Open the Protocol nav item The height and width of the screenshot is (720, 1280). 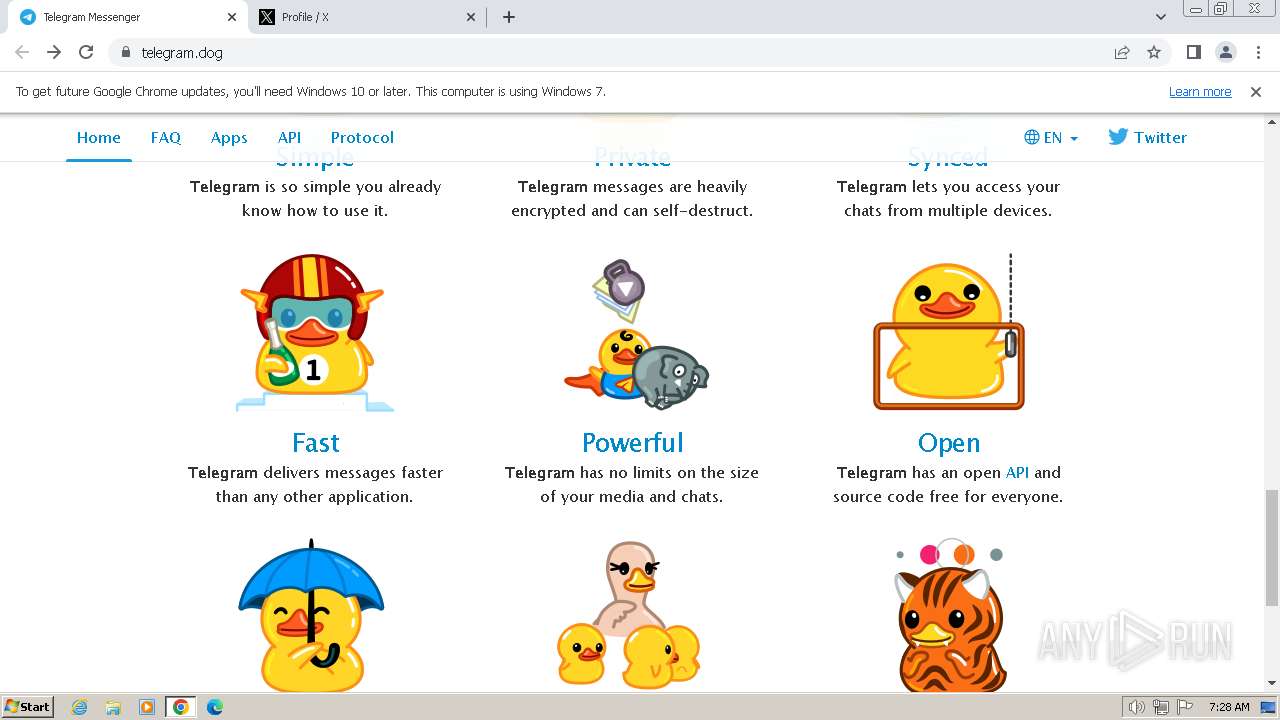point(362,138)
